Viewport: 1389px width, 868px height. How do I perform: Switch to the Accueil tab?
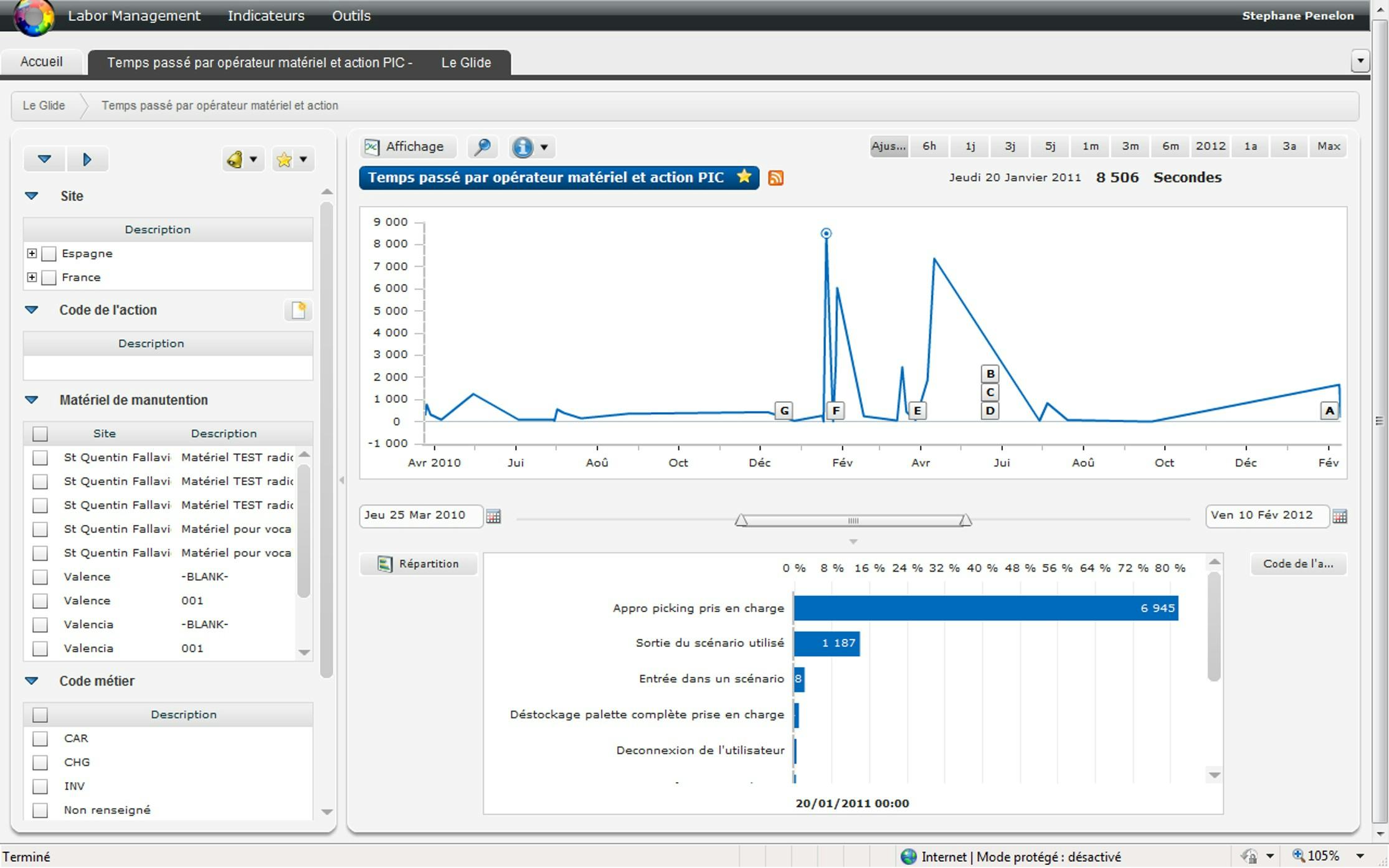41,62
